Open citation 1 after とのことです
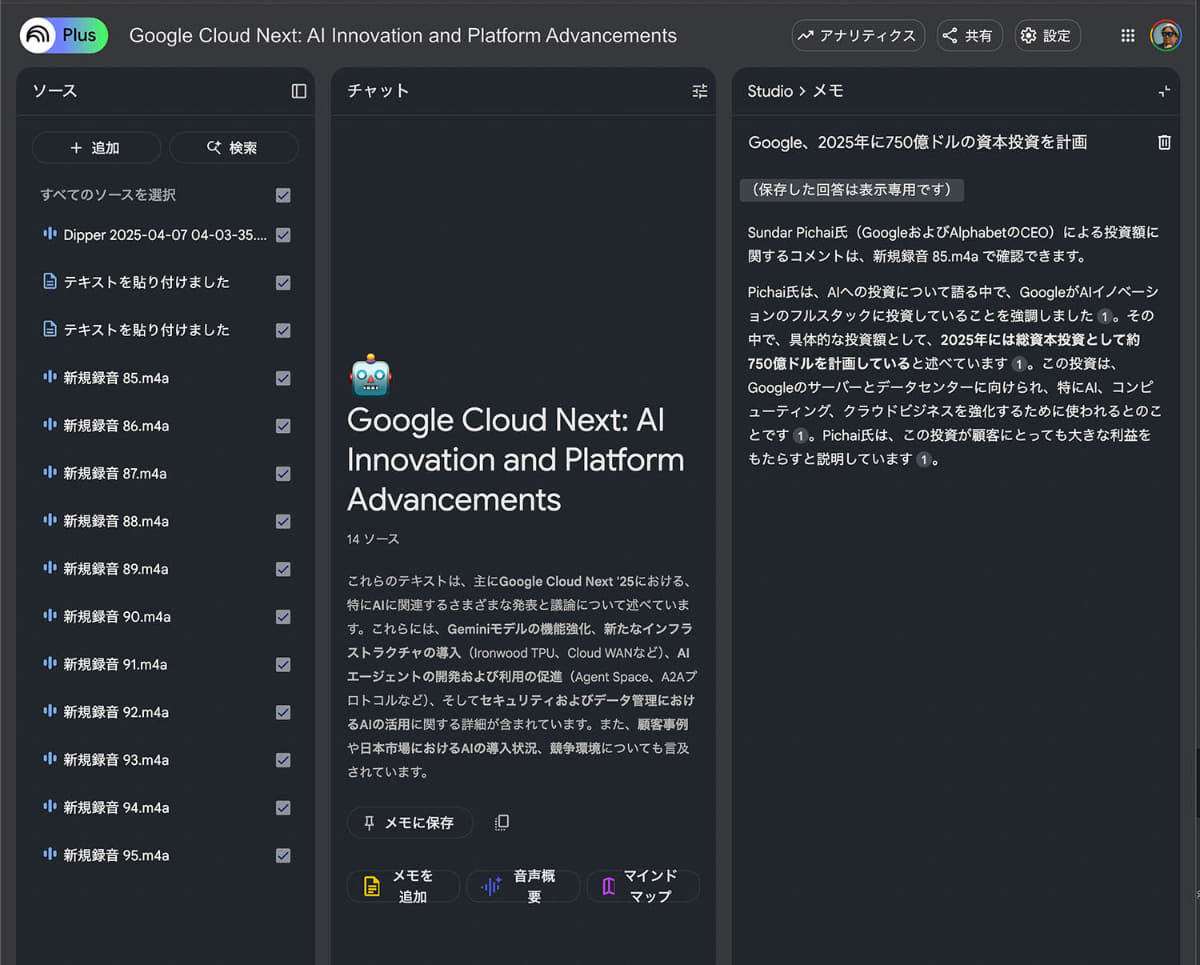Viewport: 1200px width, 965px height. pyautogui.click(x=800, y=436)
